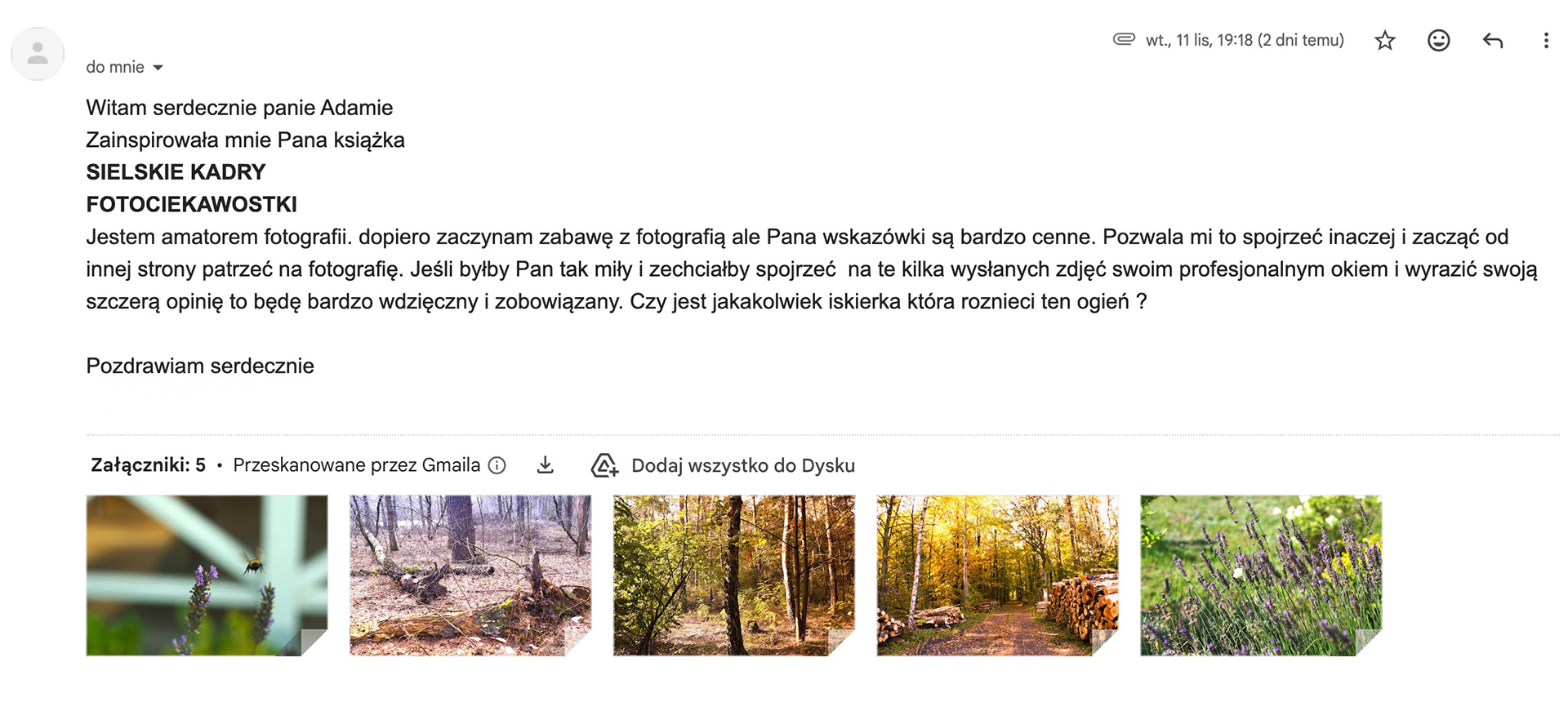Screen dimensions: 1568x702
Task: Click the sender's avatar picture
Action: coord(38,54)
